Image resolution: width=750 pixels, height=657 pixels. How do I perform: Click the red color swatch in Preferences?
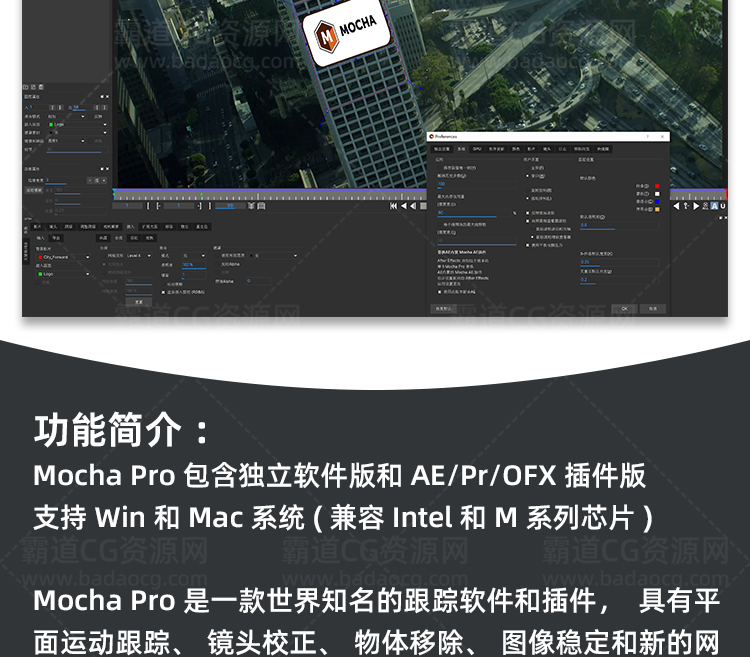click(657, 186)
